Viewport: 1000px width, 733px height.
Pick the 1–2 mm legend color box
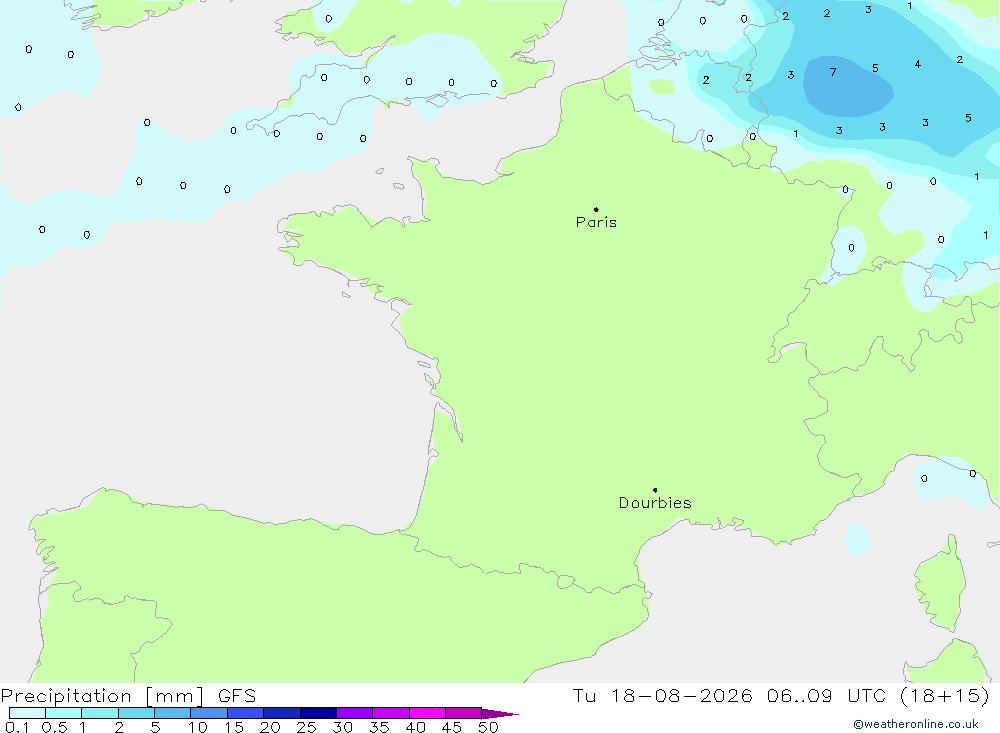coord(100,713)
